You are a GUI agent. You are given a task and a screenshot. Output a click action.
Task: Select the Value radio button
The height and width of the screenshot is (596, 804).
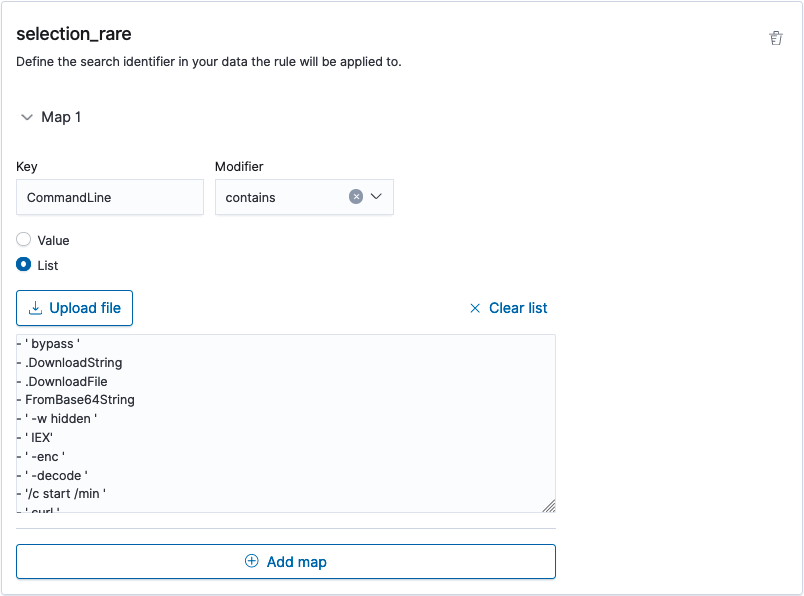23,240
